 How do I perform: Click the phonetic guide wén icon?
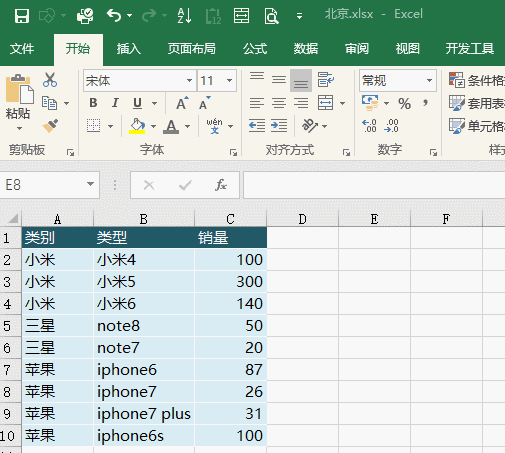click(x=214, y=126)
